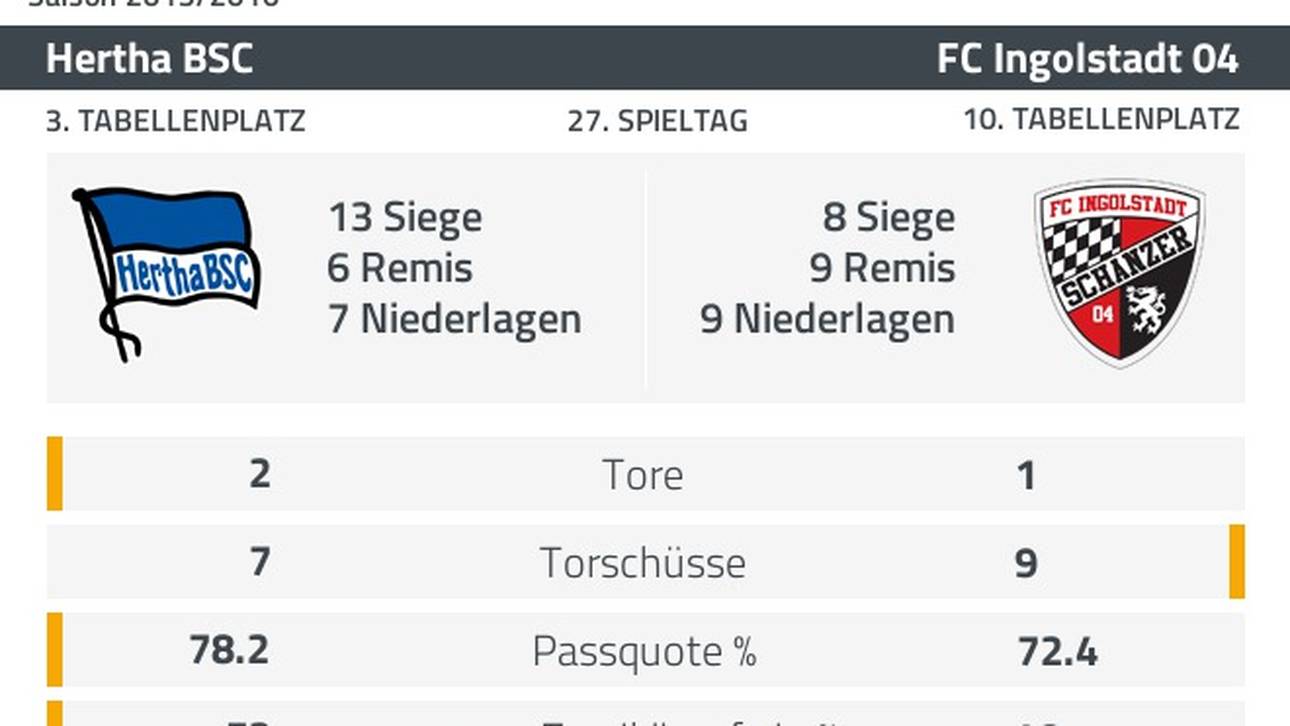Click the Passquote % statistic row label
This screenshot has height=726, width=1290.
tap(644, 651)
